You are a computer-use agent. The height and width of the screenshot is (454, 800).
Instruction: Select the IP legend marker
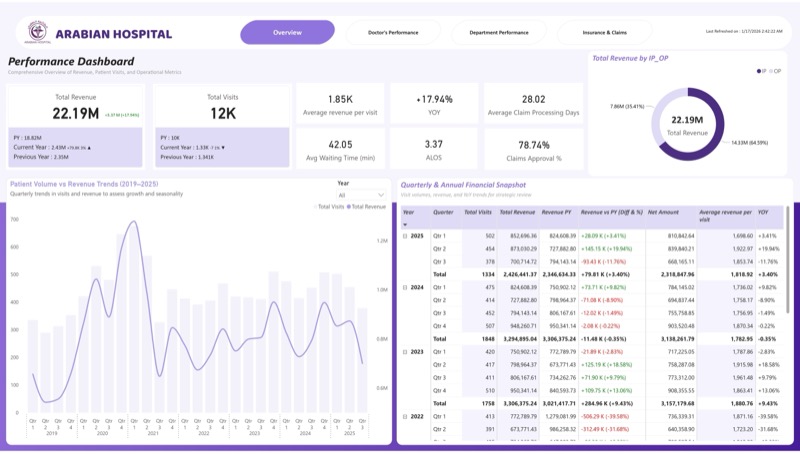tap(759, 71)
